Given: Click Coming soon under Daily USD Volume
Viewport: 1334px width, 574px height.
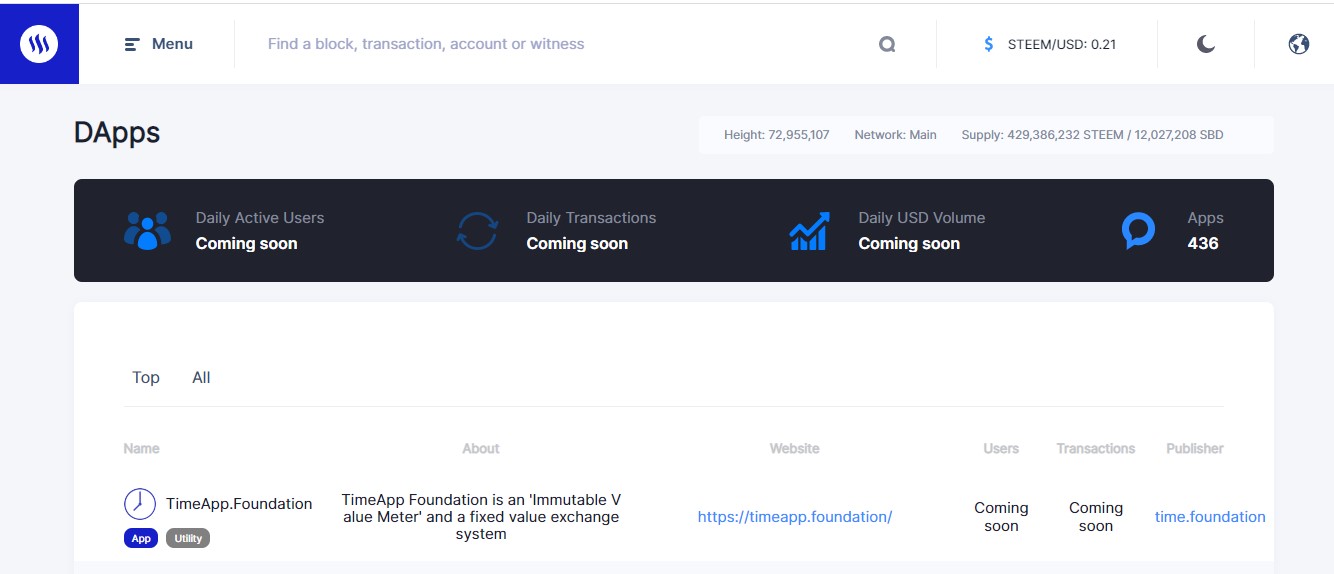Looking at the screenshot, I should tap(909, 243).
